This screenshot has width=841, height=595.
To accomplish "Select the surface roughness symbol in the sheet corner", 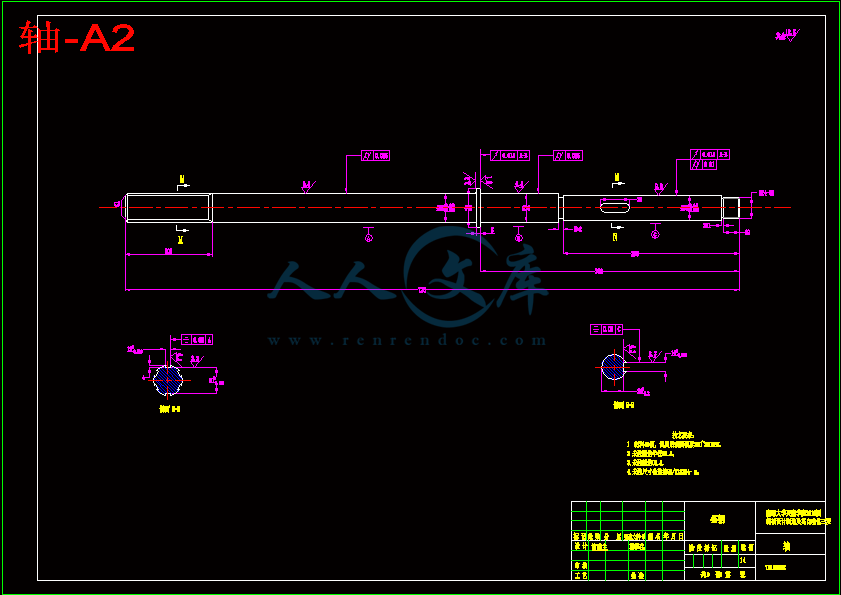I will click(x=787, y=35).
